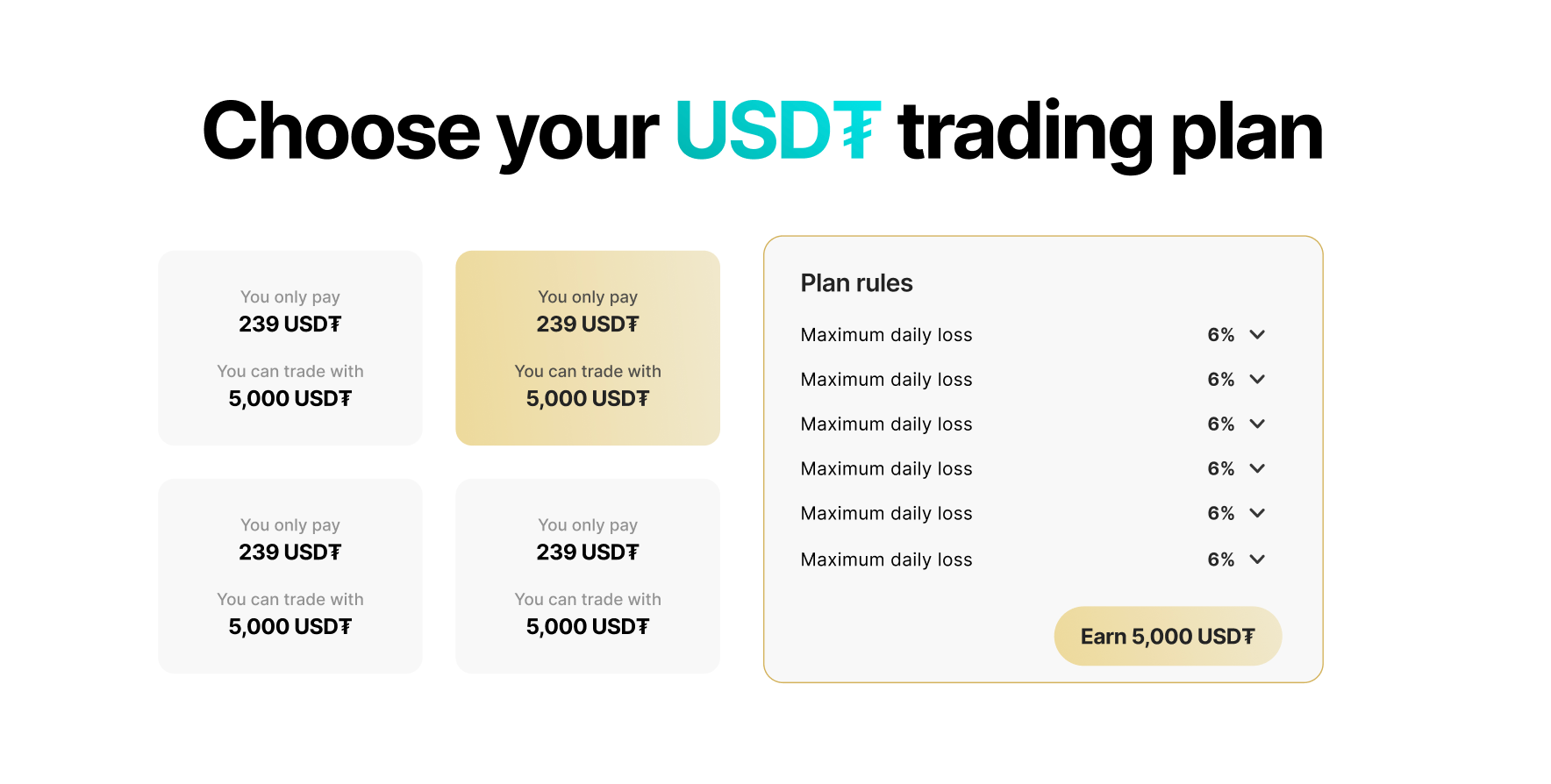Select the gold highlighted 5,000 USDT plan card

588,348
